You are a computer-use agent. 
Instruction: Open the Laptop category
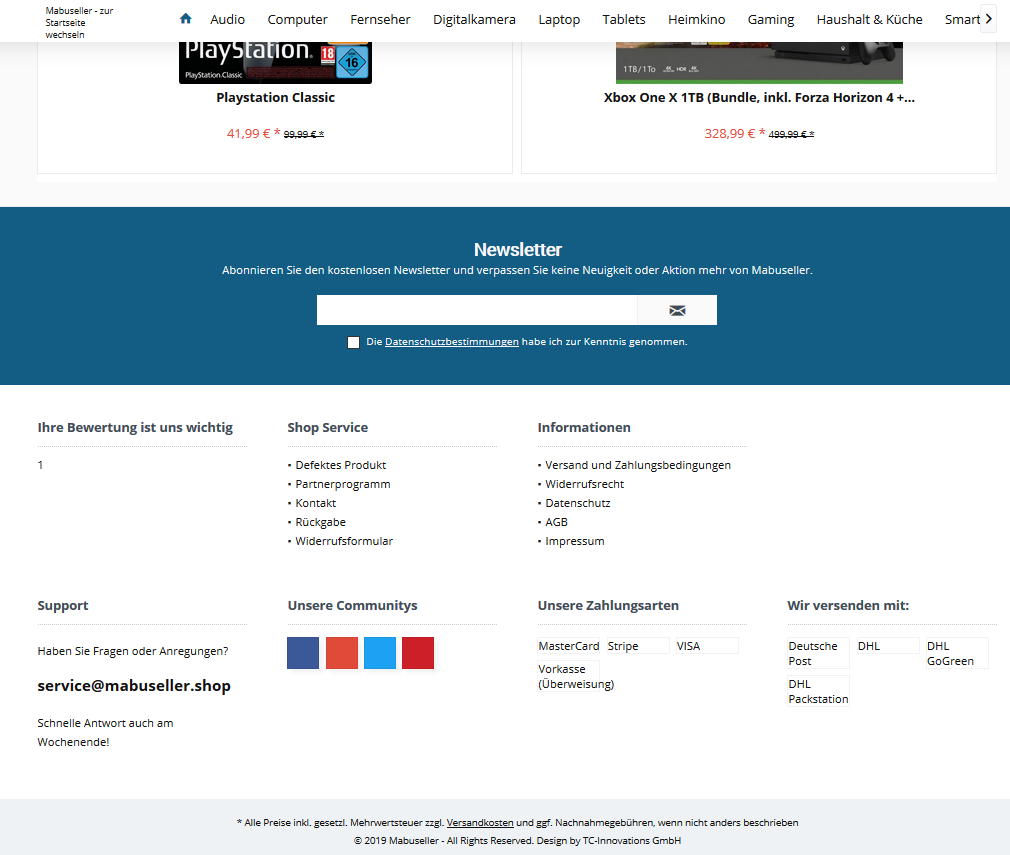click(559, 19)
